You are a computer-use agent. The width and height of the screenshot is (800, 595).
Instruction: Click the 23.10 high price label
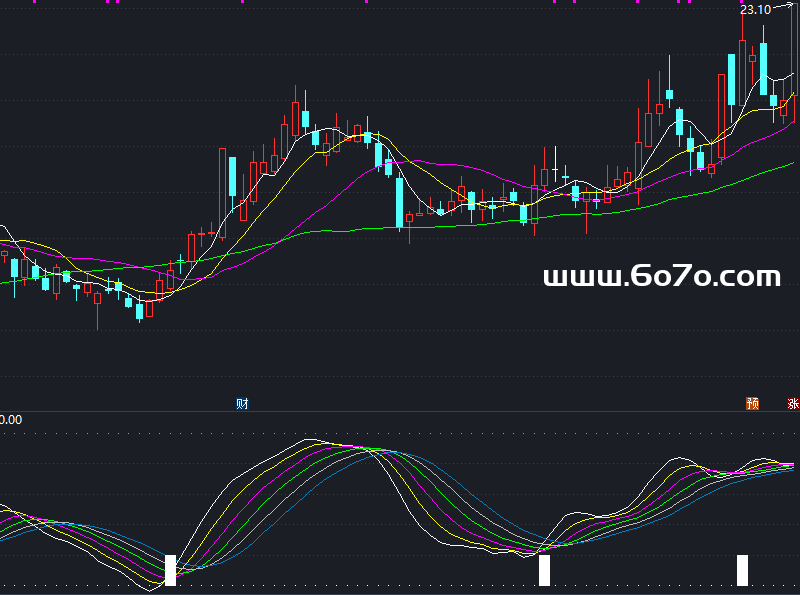(x=754, y=10)
